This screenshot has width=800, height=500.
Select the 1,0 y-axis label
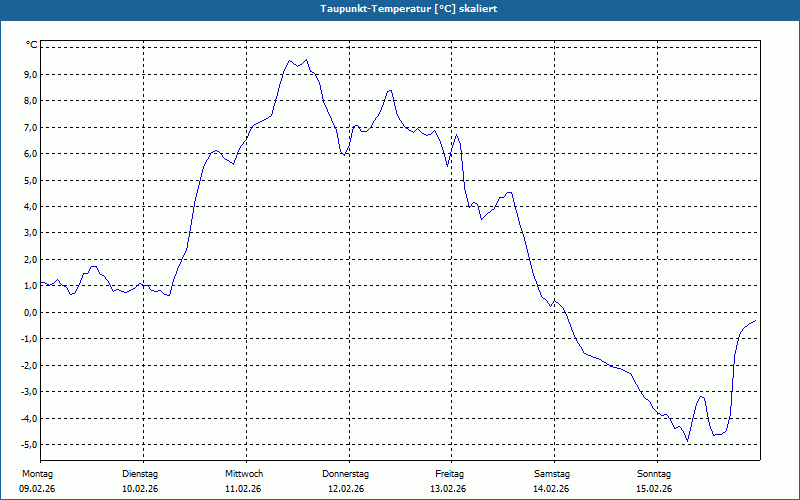pyautogui.click(x=31, y=286)
